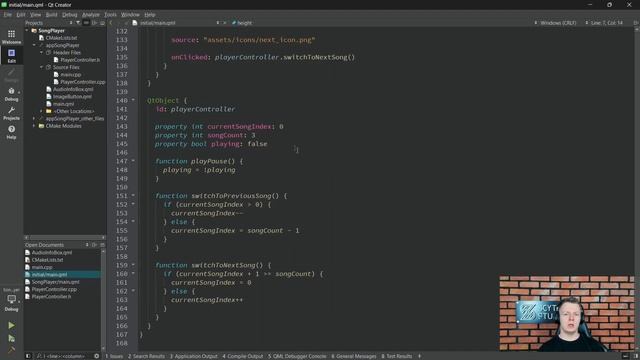640x360 pixels.
Task: Collapse the appSongPlayer target node
Action: pyautogui.click(x=34, y=45)
